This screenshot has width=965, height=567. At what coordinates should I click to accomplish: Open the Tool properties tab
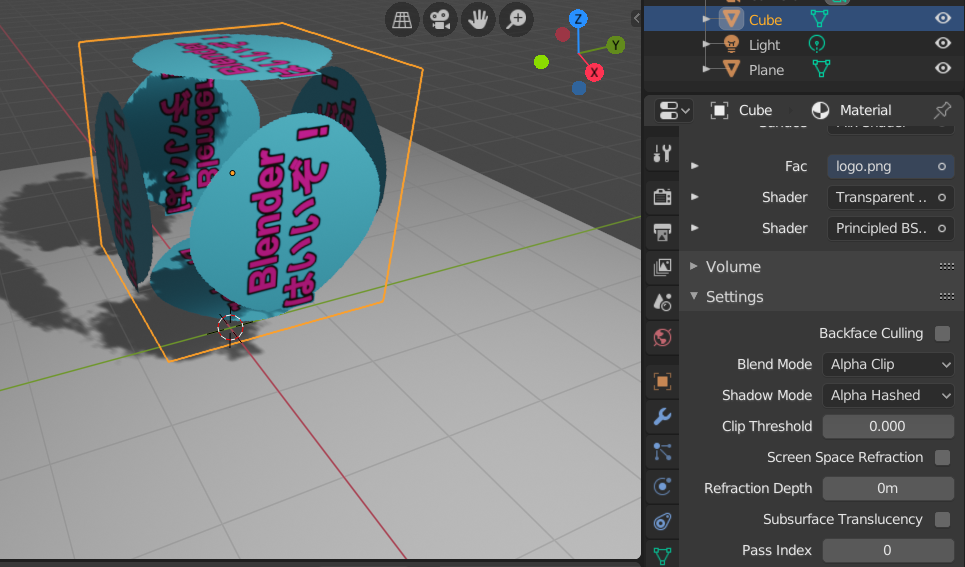click(662, 153)
